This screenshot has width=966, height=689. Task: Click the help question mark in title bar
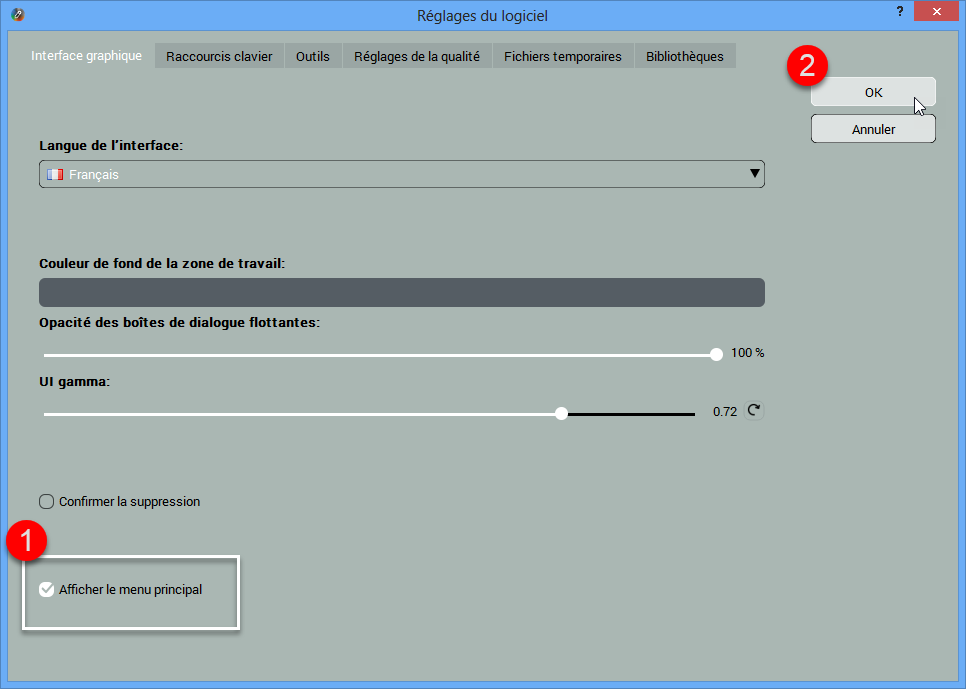900,11
